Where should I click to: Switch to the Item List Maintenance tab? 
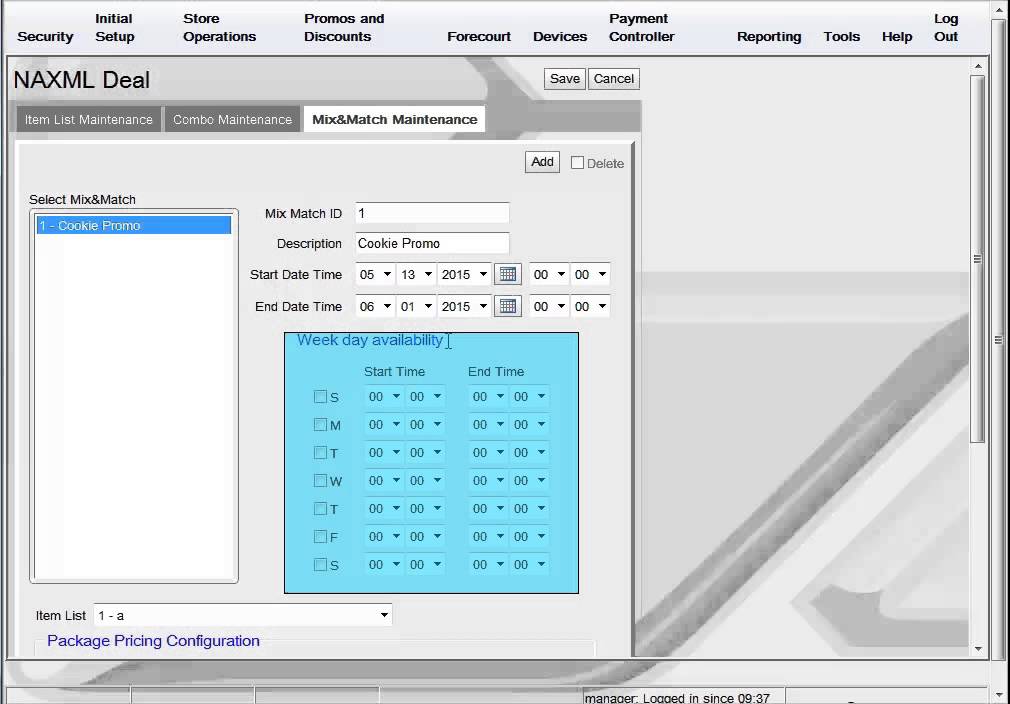pyautogui.click(x=88, y=120)
